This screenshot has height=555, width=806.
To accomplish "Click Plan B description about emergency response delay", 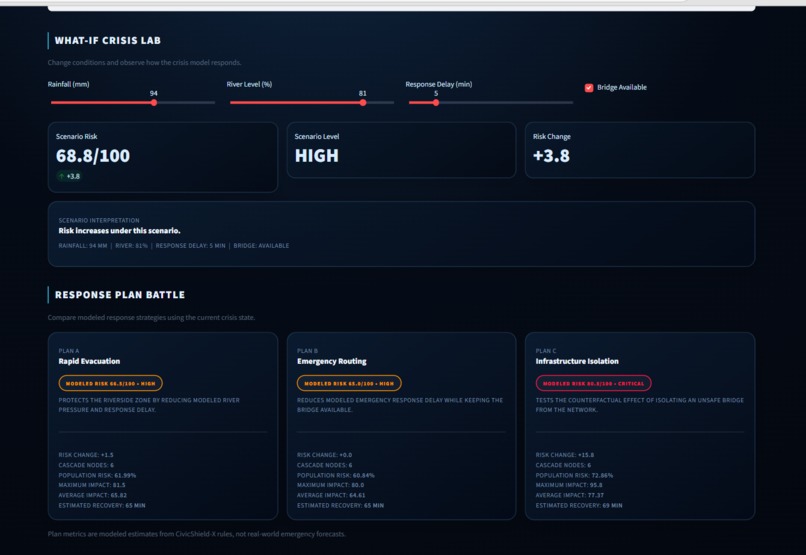I will 400,405.
